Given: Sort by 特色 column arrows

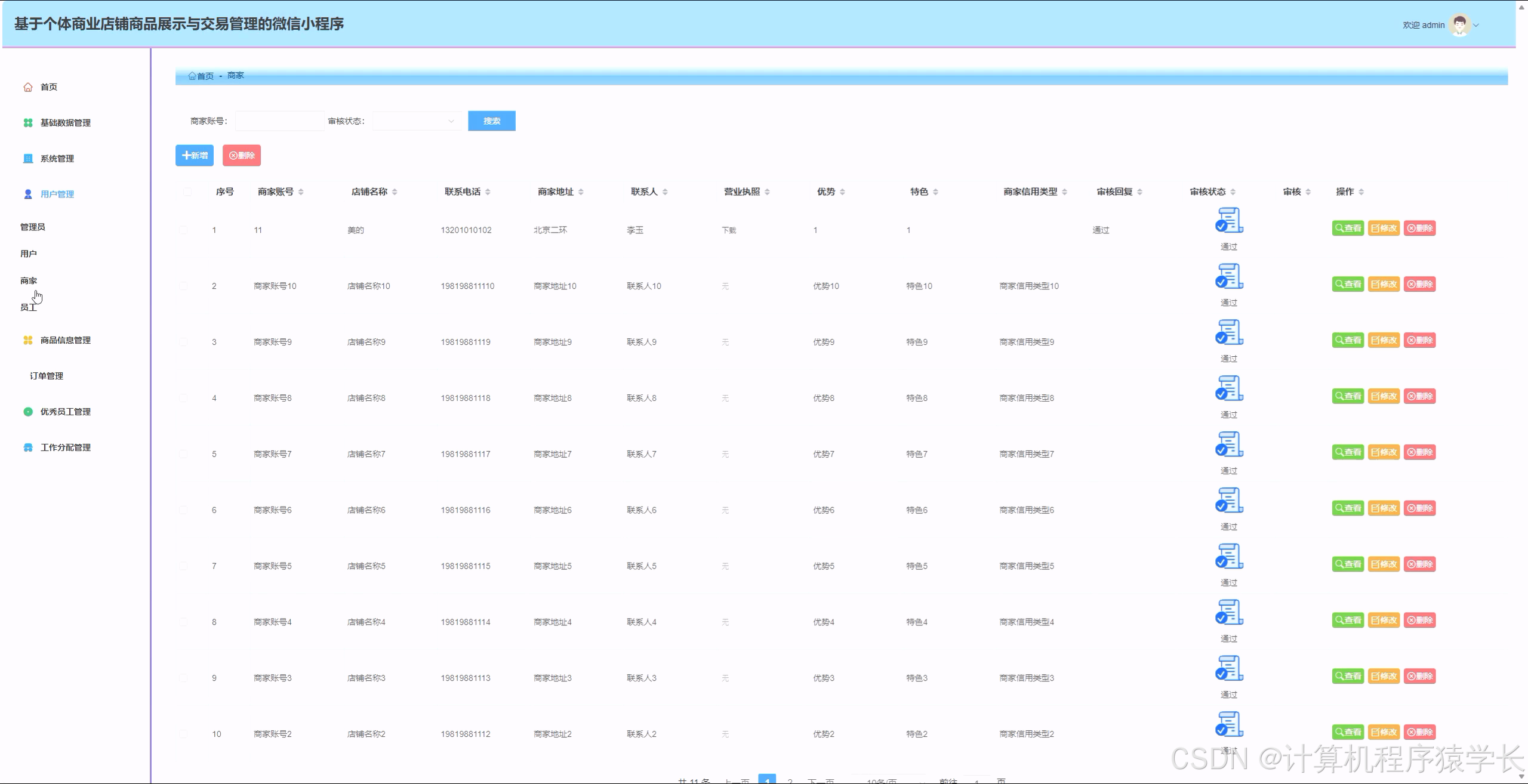Looking at the screenshot, I should [x=935, y=192].
